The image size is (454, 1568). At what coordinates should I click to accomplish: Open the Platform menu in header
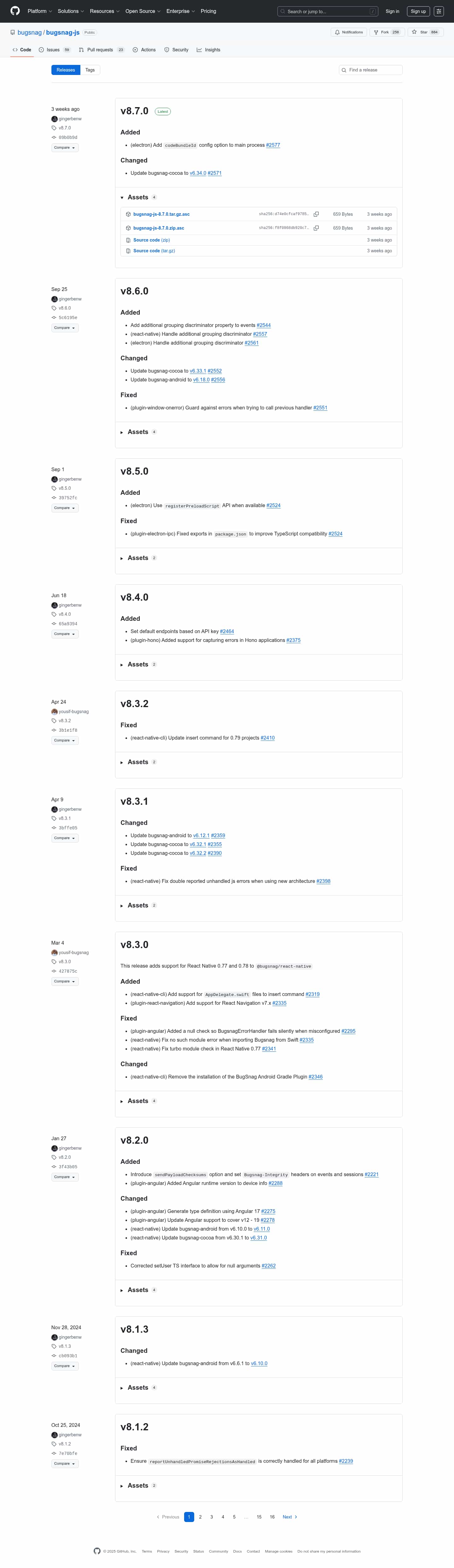(x=40, y=11)
